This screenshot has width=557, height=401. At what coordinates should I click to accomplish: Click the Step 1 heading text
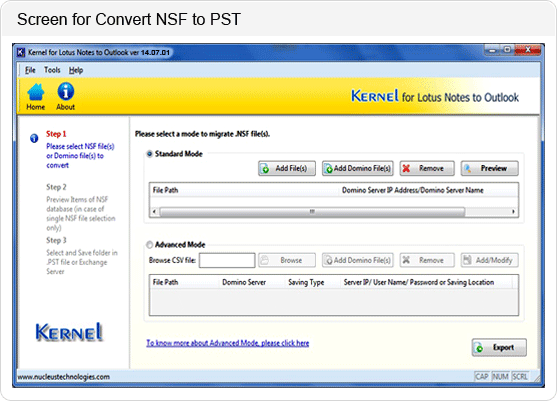coord(56,134)
